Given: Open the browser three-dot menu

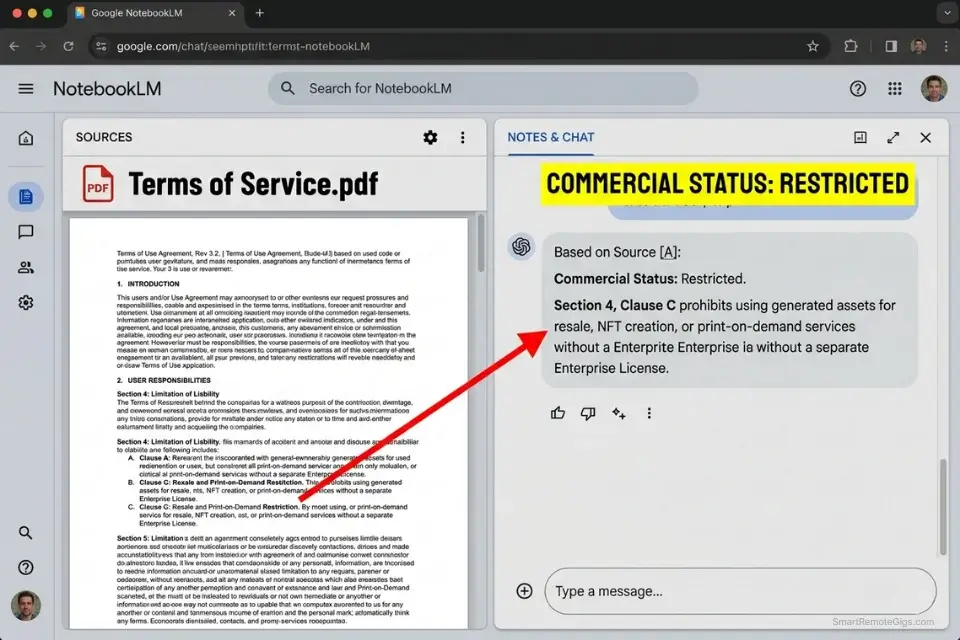Looking at the screenshot, I should 946,46.
